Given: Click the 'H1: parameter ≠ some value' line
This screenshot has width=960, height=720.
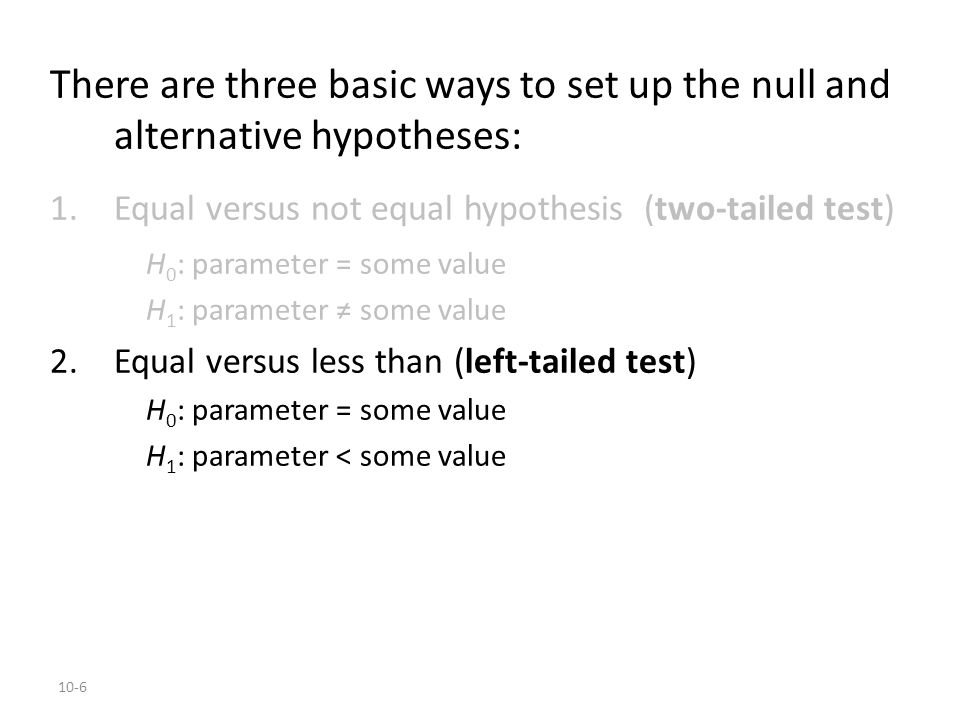Looking at the screenshot, I should click(326, 312).
